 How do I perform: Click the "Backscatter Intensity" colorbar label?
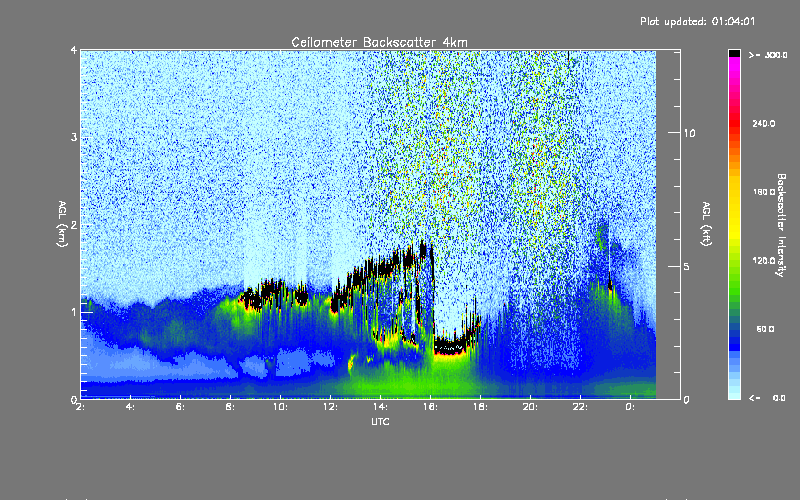[781, 225]
